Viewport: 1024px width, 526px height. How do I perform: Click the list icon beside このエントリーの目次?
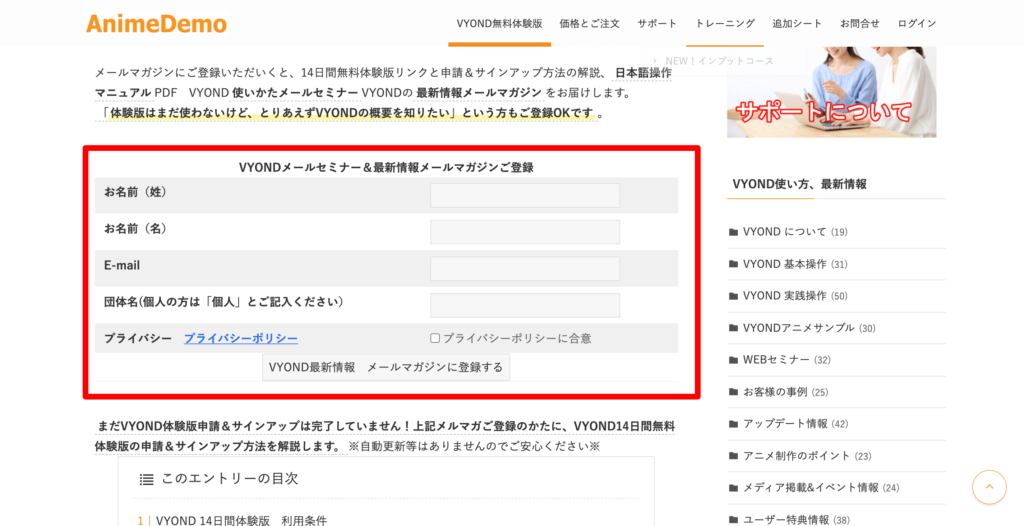146,480
